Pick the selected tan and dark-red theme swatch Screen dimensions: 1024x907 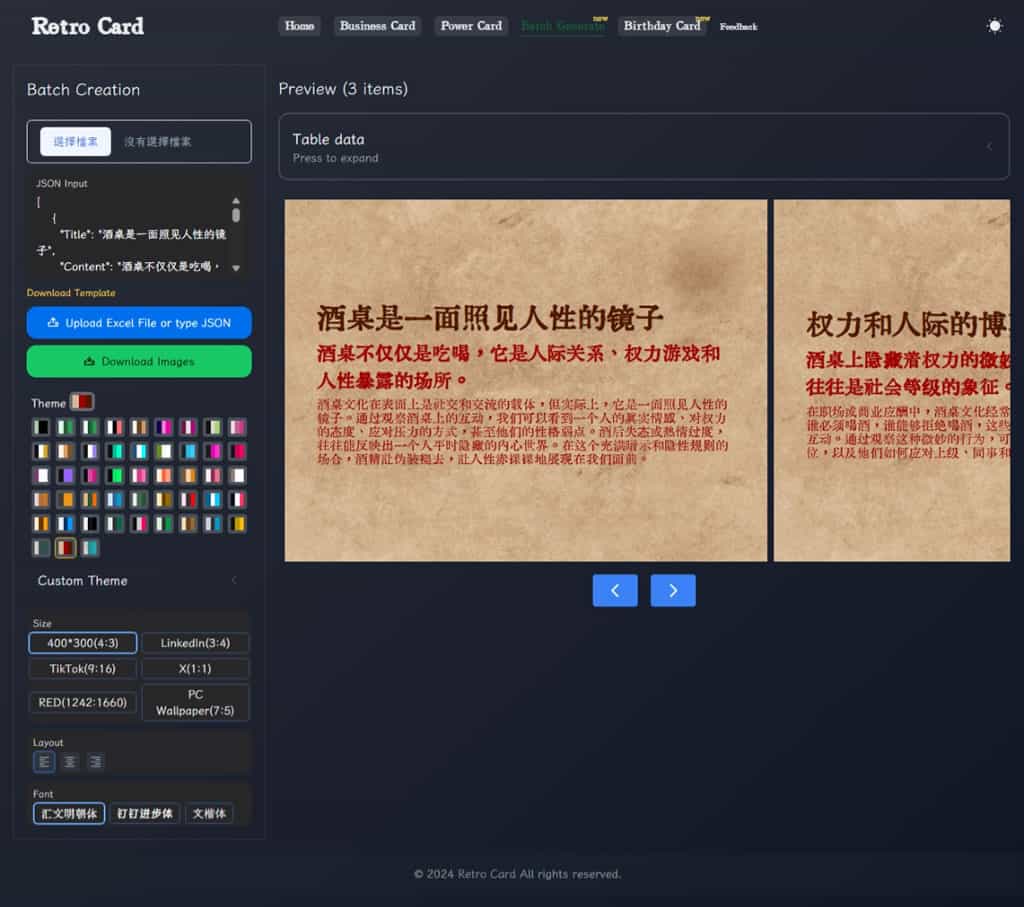click(x=65, y=548)
